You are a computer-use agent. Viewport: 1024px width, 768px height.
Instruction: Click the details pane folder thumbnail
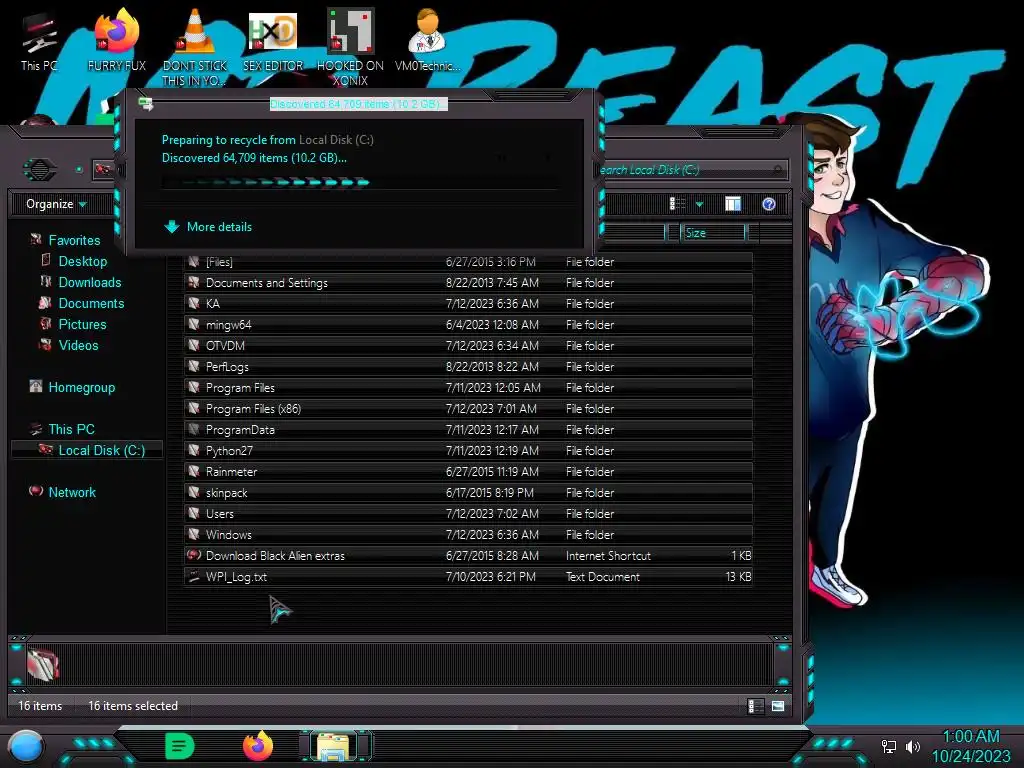pyautogui.click(x=43, y=665)
